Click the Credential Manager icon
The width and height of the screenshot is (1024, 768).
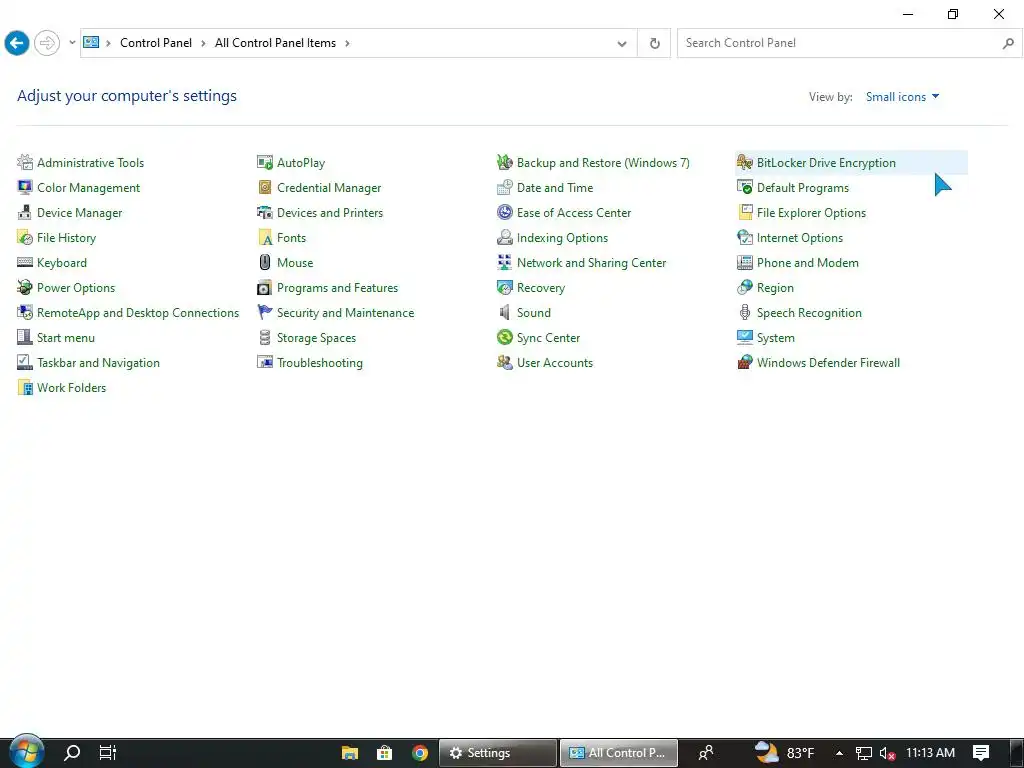click(264, 187)
